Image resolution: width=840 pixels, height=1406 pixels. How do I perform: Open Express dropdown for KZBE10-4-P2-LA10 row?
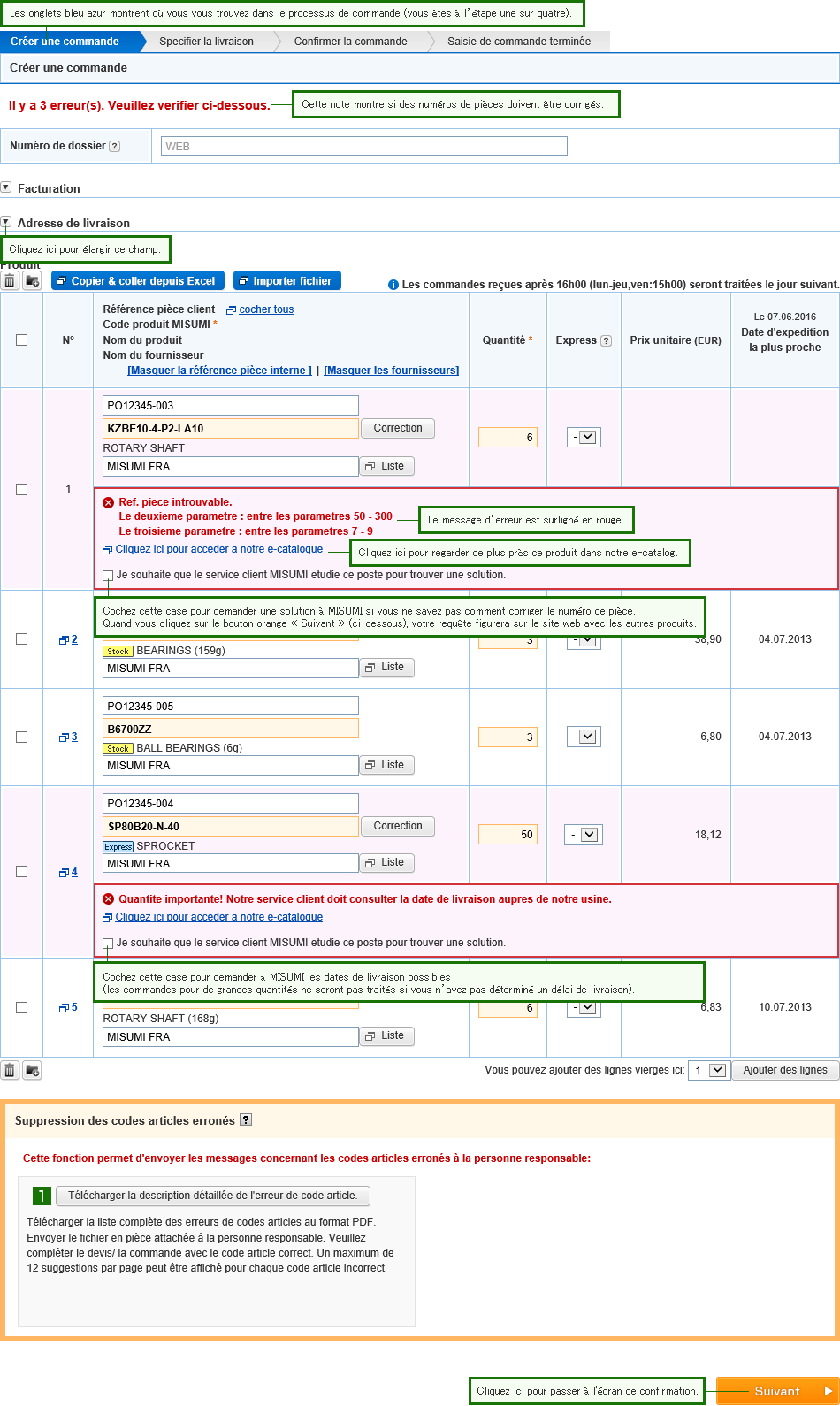(584, 437)
